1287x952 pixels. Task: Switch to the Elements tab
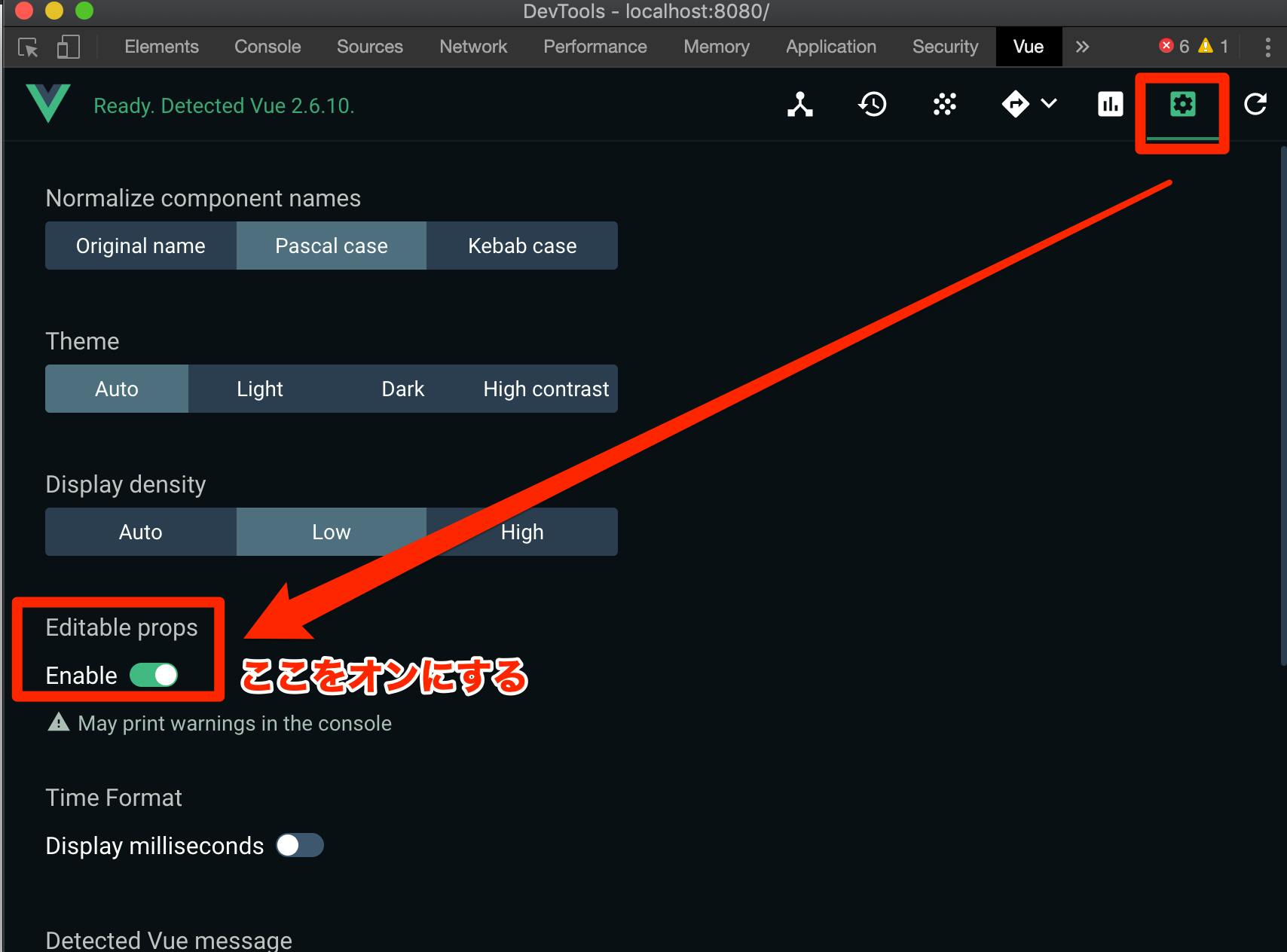click(161, 47)
